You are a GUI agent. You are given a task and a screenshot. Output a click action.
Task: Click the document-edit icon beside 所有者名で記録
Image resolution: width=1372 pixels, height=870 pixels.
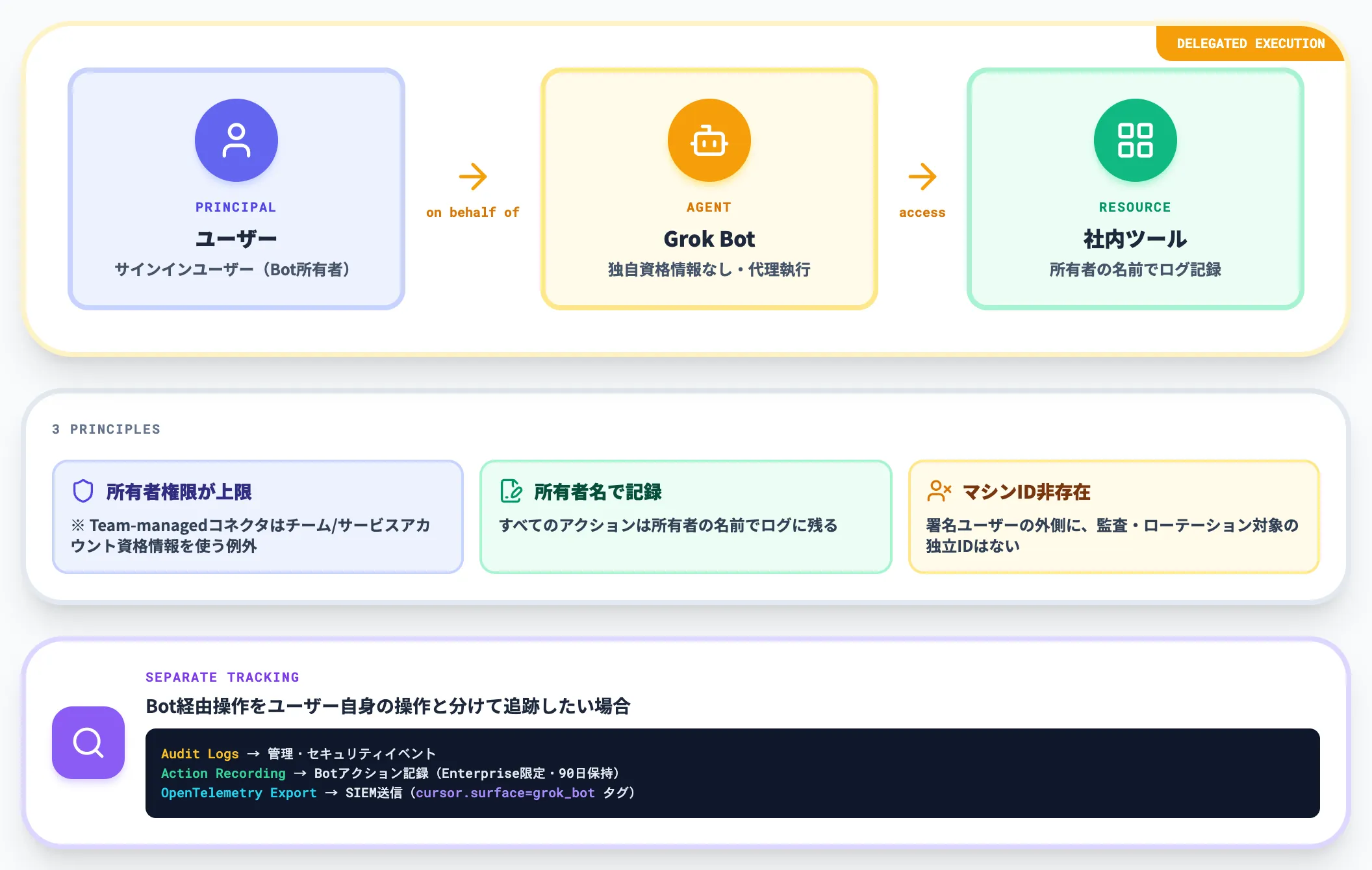511,491
